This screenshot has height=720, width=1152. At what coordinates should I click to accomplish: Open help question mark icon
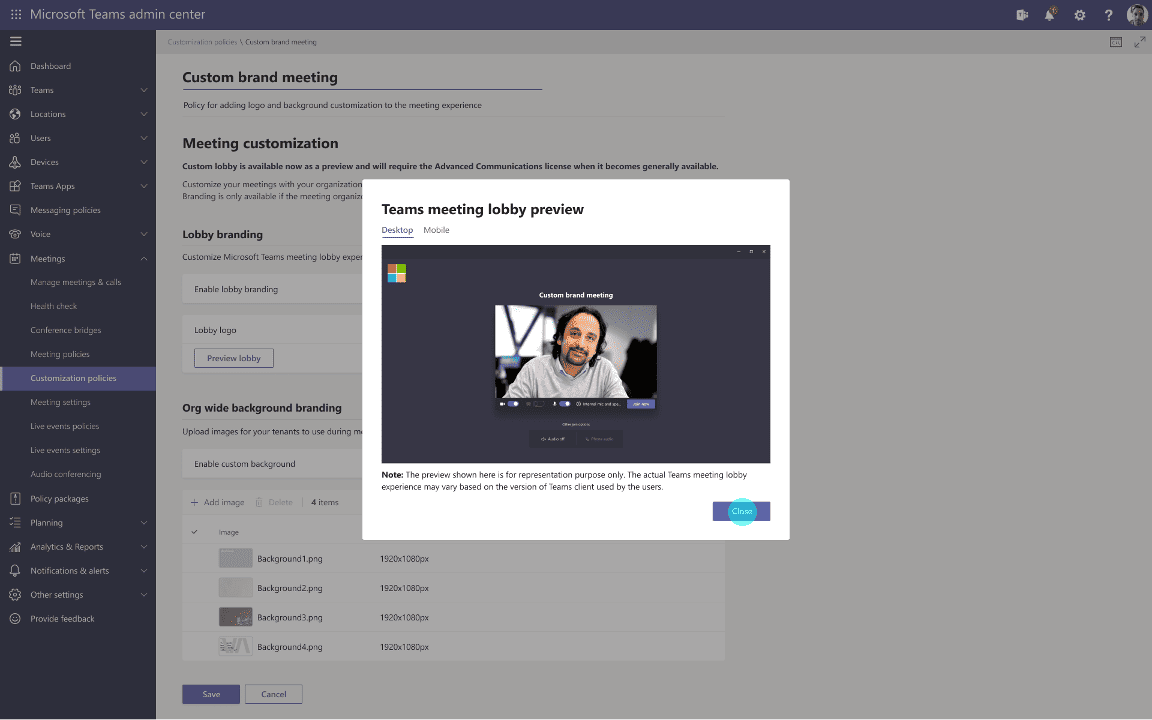[1109, 15]
